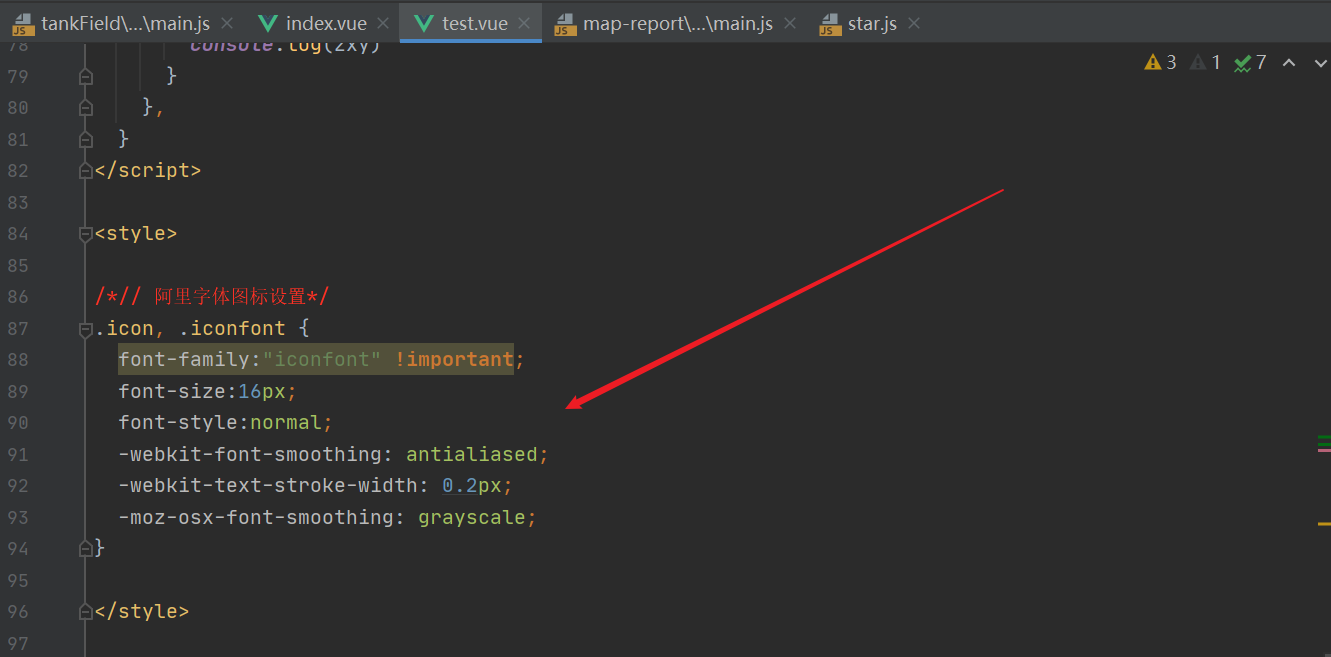This screenshot has width=1331, height=657.
Task: Click the JS file icon on map-report tab
Action: tap(565, 24)
